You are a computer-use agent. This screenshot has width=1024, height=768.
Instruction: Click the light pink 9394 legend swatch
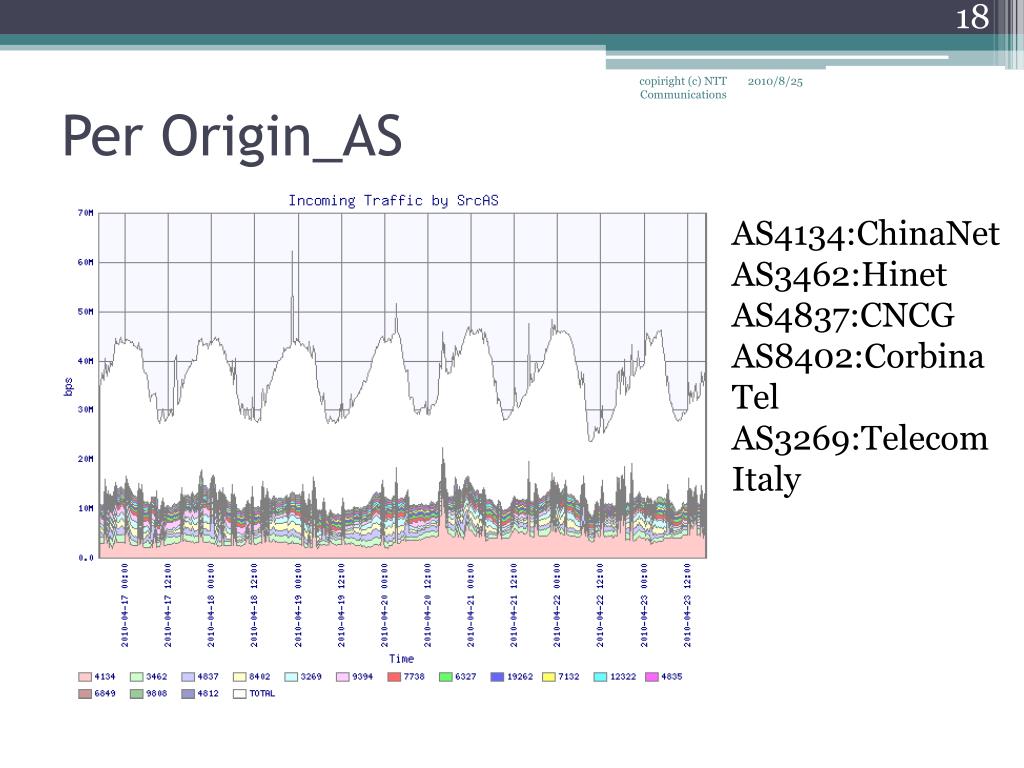(x=342, y=677)
